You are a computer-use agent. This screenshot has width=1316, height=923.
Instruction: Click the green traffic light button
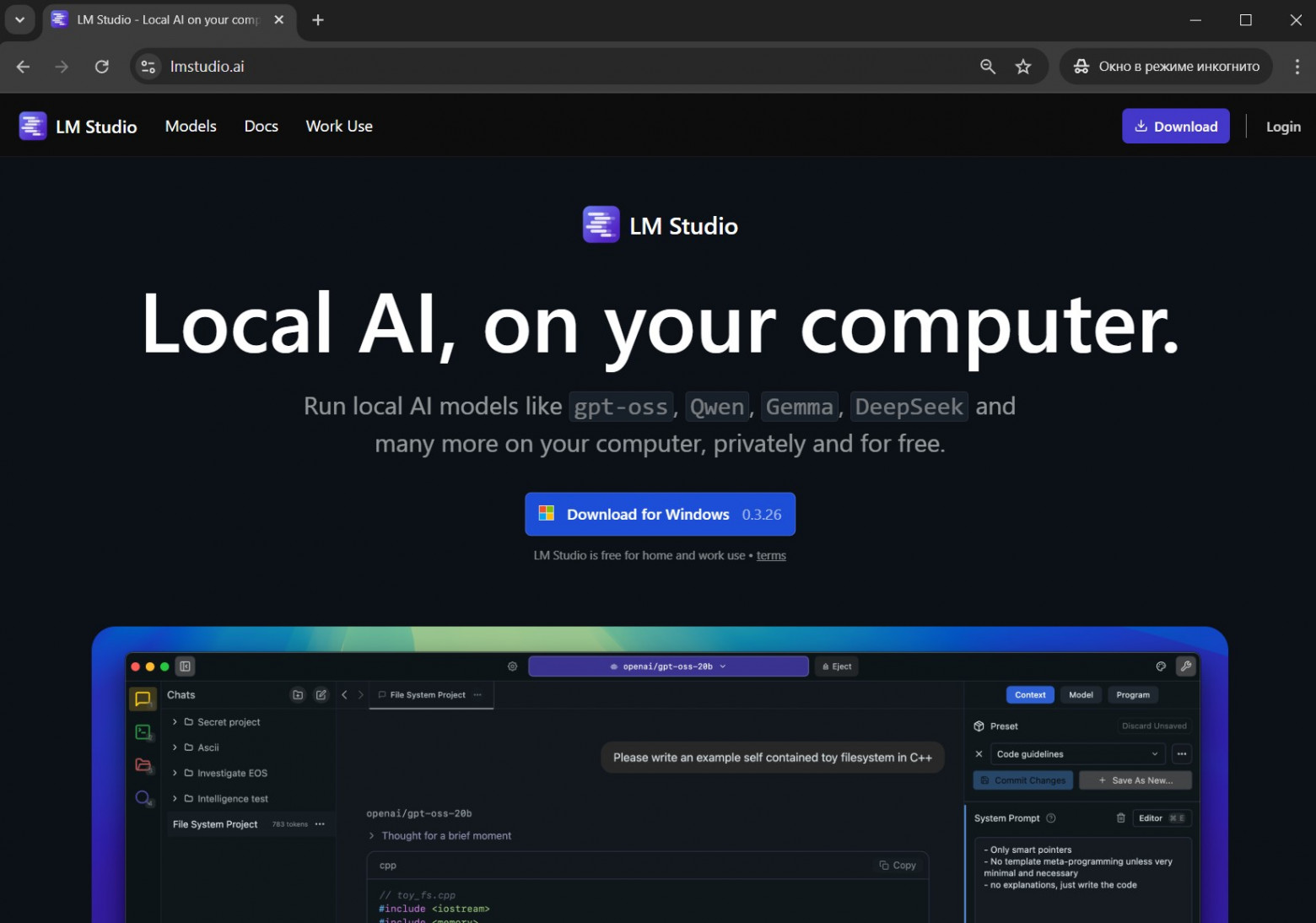point(164,667)
